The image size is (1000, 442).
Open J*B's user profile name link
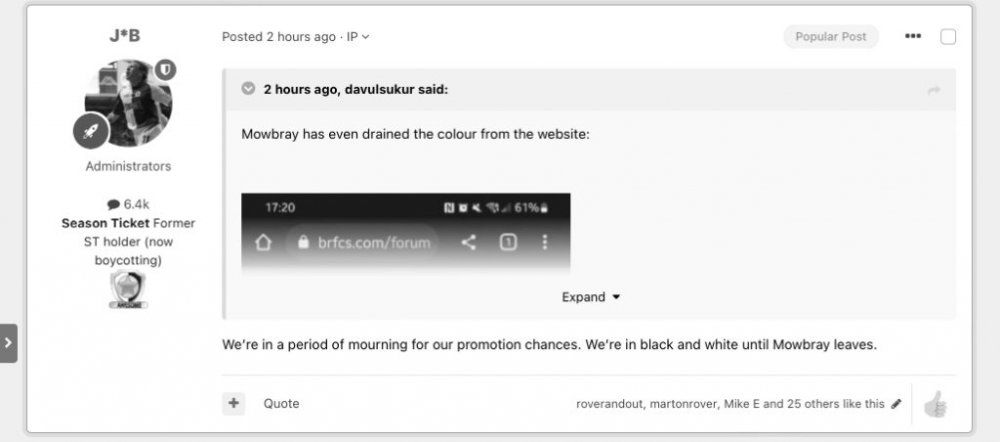125,36
